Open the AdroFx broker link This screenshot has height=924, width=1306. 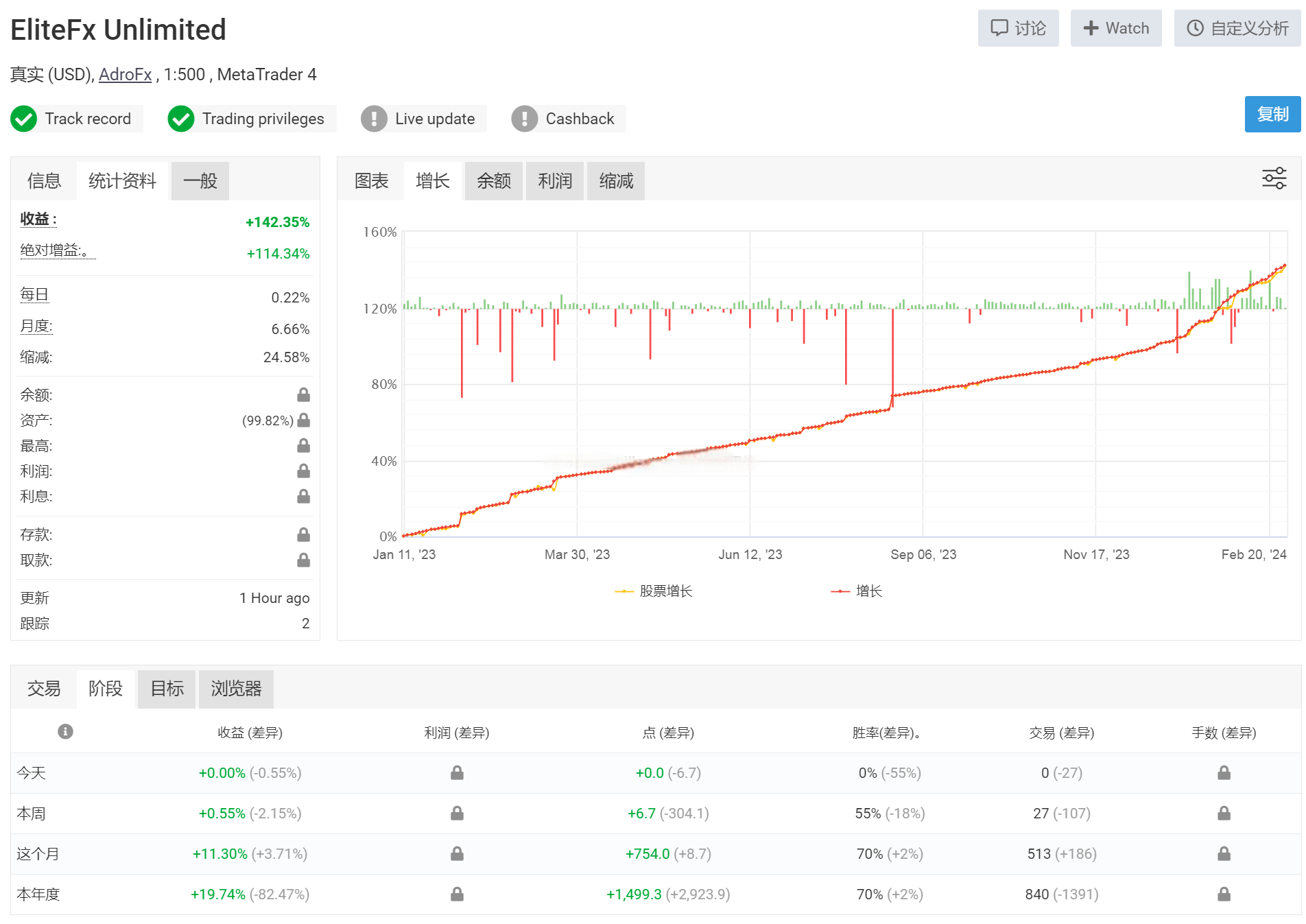tap(125, 75)
